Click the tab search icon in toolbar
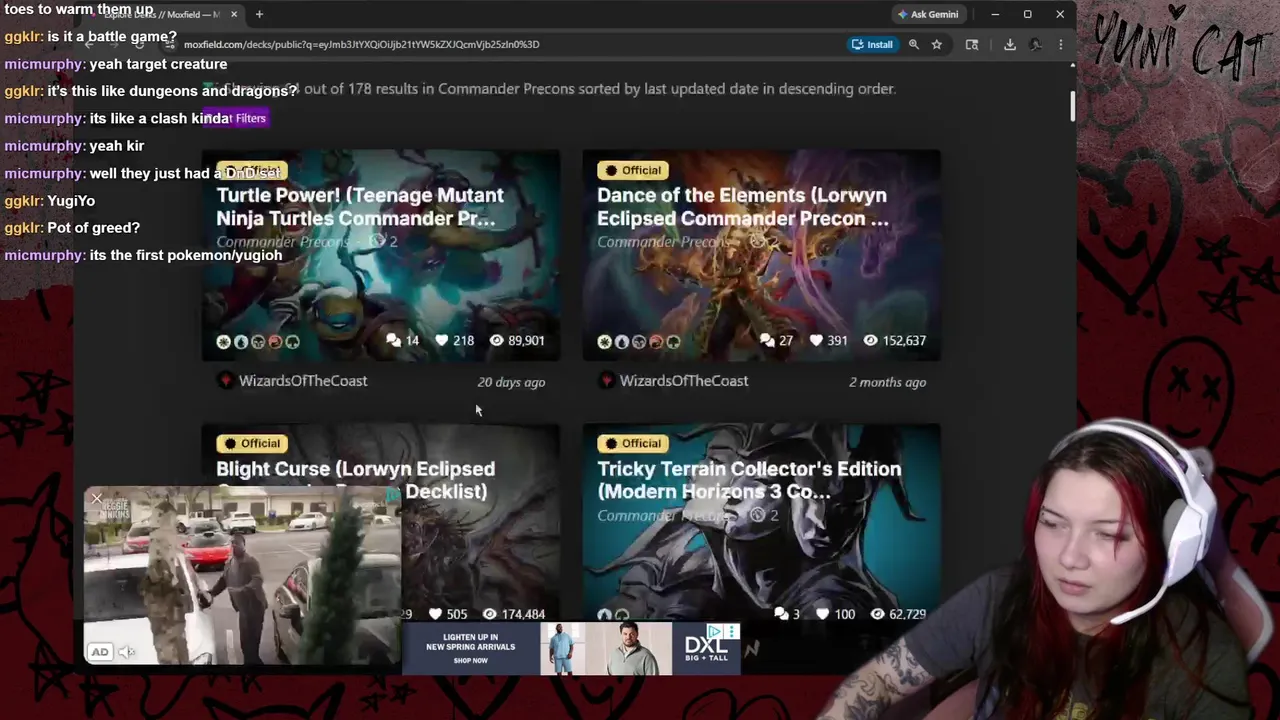This screenshot has height=720, width=1280. coord(972,44)
